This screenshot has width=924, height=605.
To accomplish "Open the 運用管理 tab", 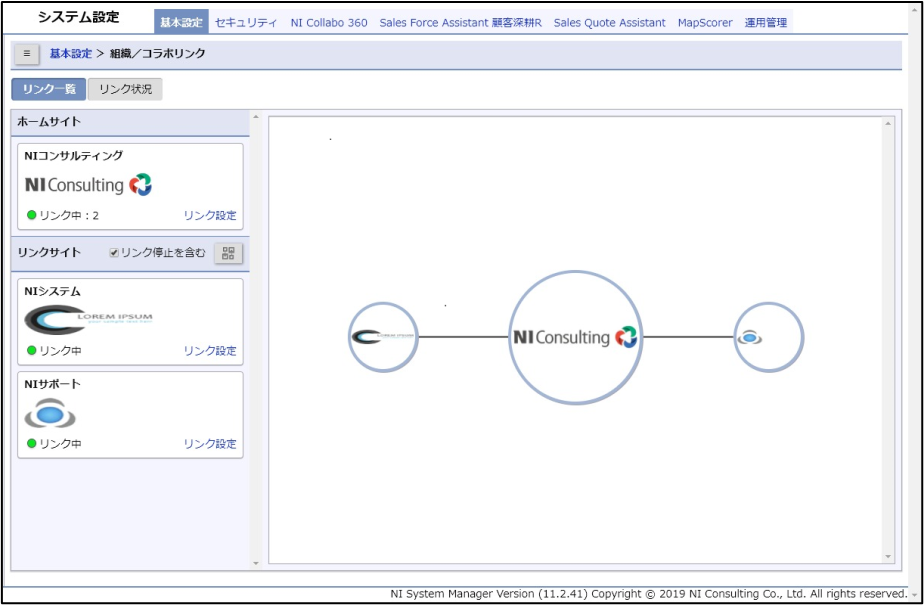I will (765, 22).
